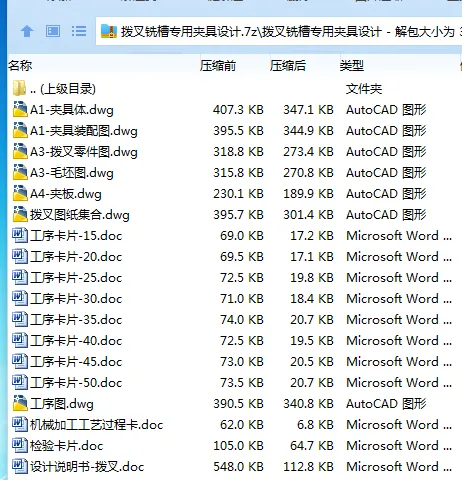Click the file name 设计说明书-拨叉.doc
Screen dimensions: 462x480
point(87,467)
